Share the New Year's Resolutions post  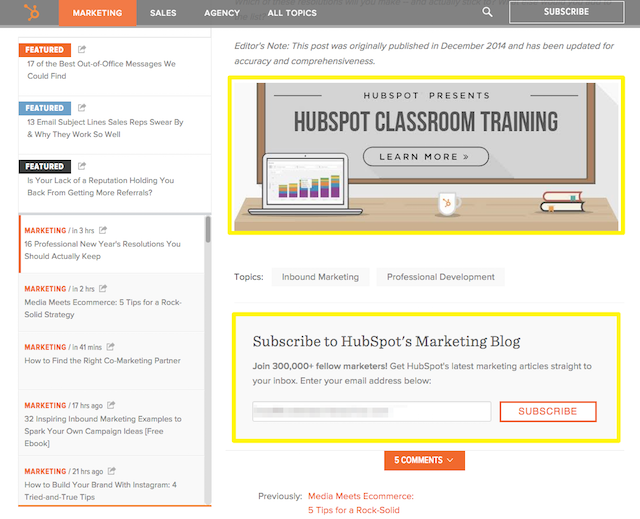(103, 230)
